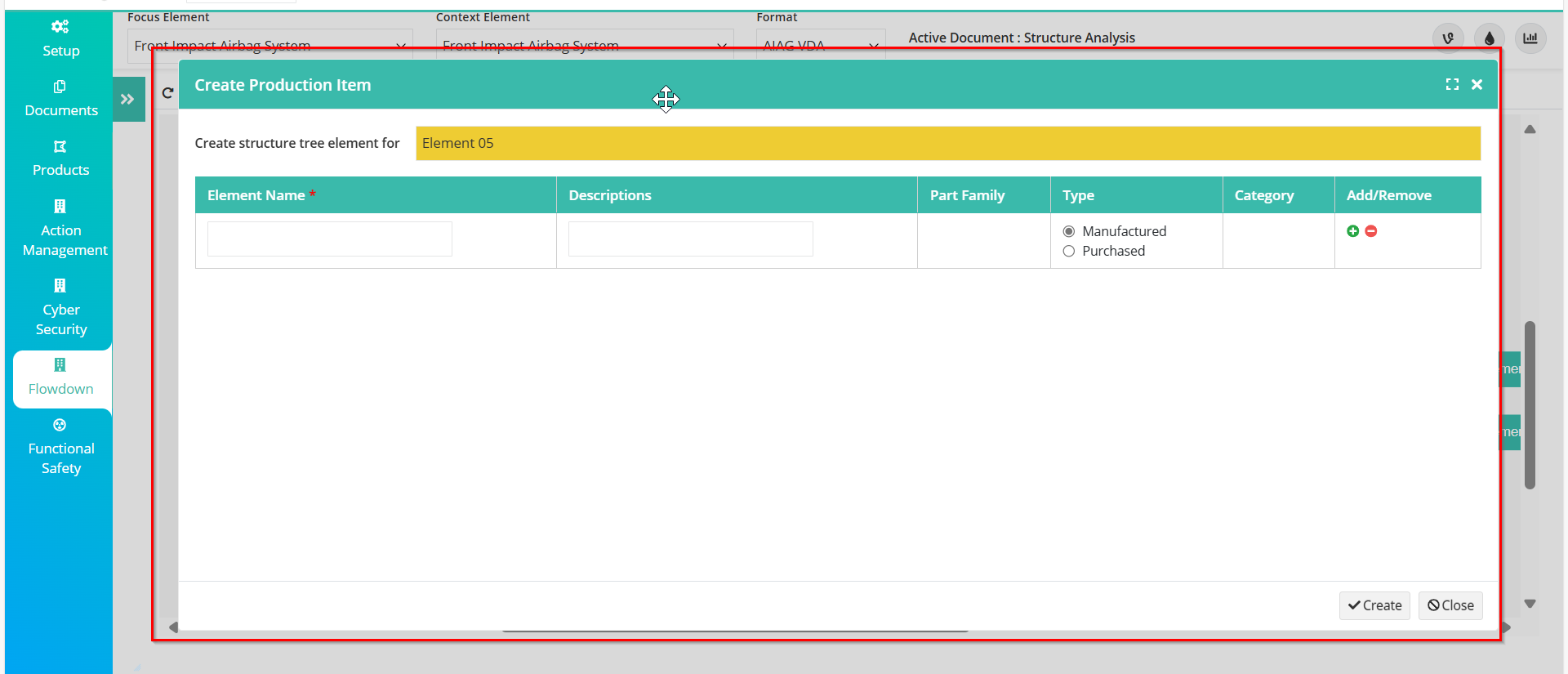
Task: Open Cyber Security in the sidebar
Action: (x=60, y=307)
